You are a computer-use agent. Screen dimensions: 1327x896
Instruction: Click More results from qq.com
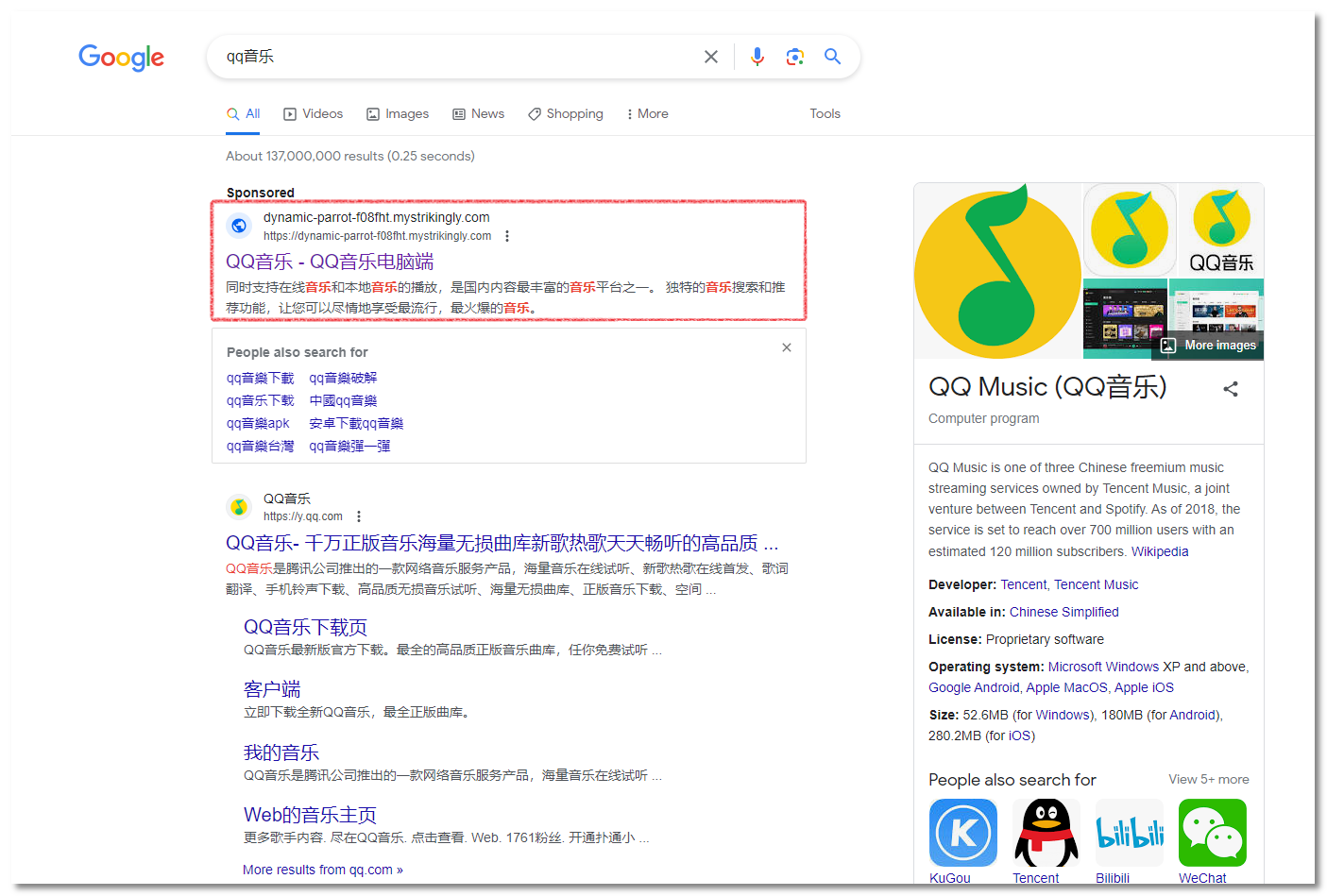click(322, 869)
